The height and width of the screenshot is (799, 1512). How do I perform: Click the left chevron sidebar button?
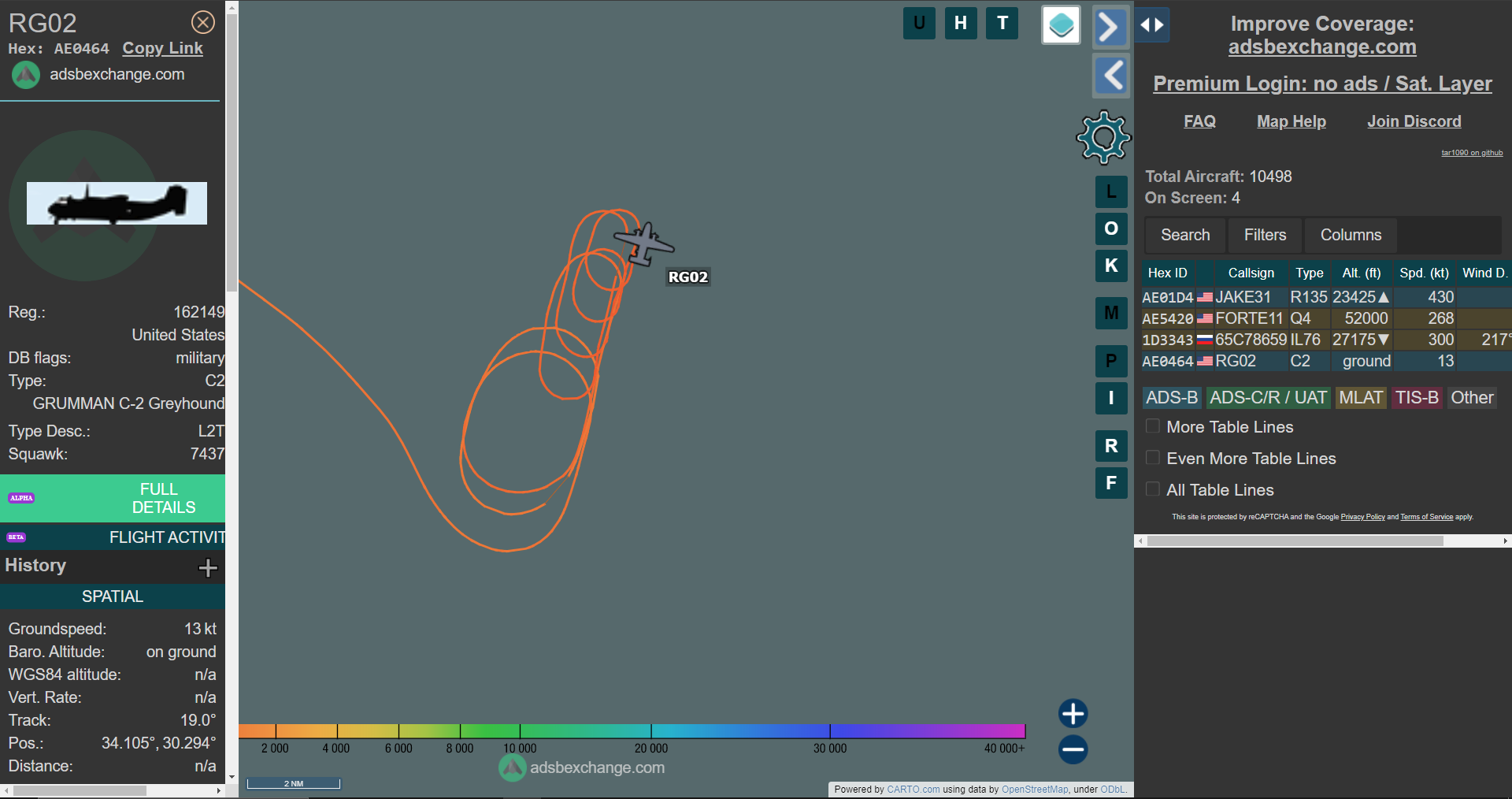(x=1111, y=76)
